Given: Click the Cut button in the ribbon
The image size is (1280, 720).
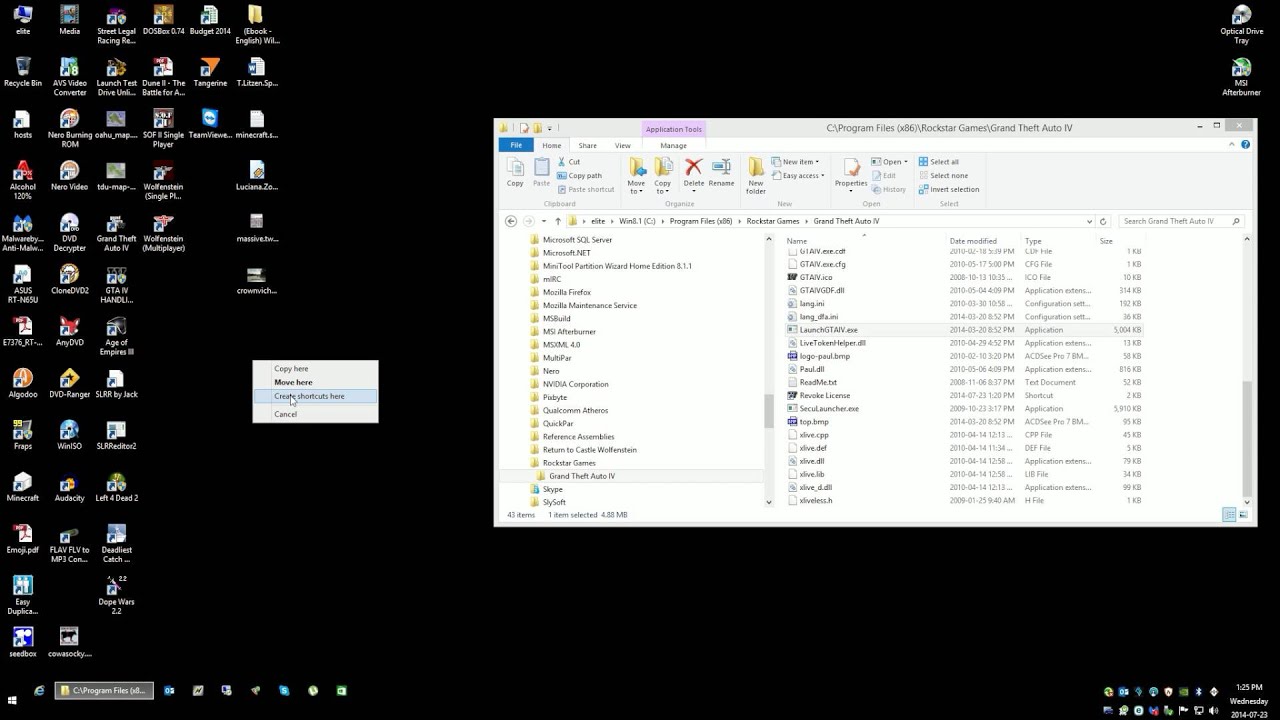Looking at the screenshot, I should point(569,162).
